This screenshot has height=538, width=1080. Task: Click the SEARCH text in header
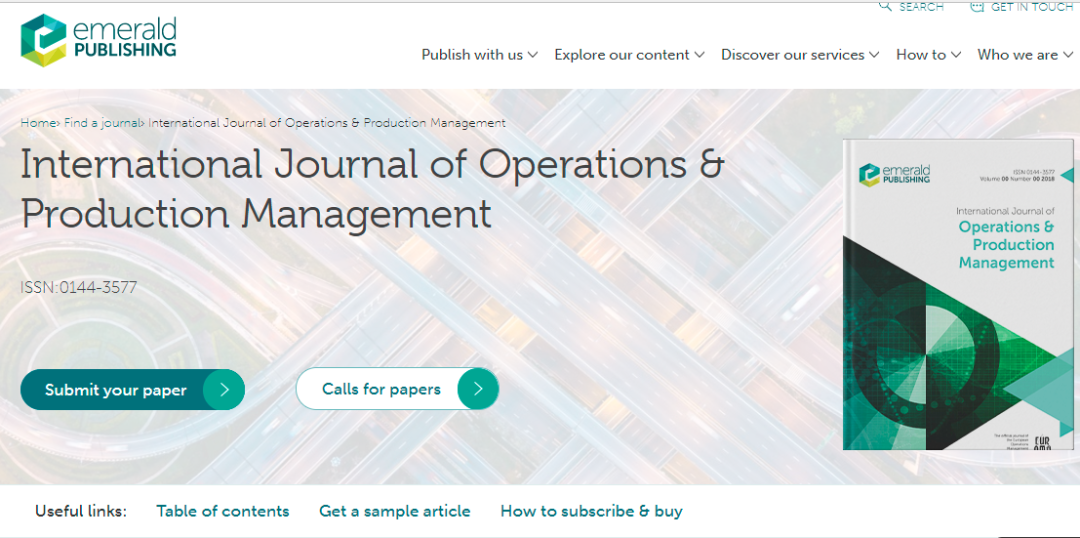click(921, 7)
